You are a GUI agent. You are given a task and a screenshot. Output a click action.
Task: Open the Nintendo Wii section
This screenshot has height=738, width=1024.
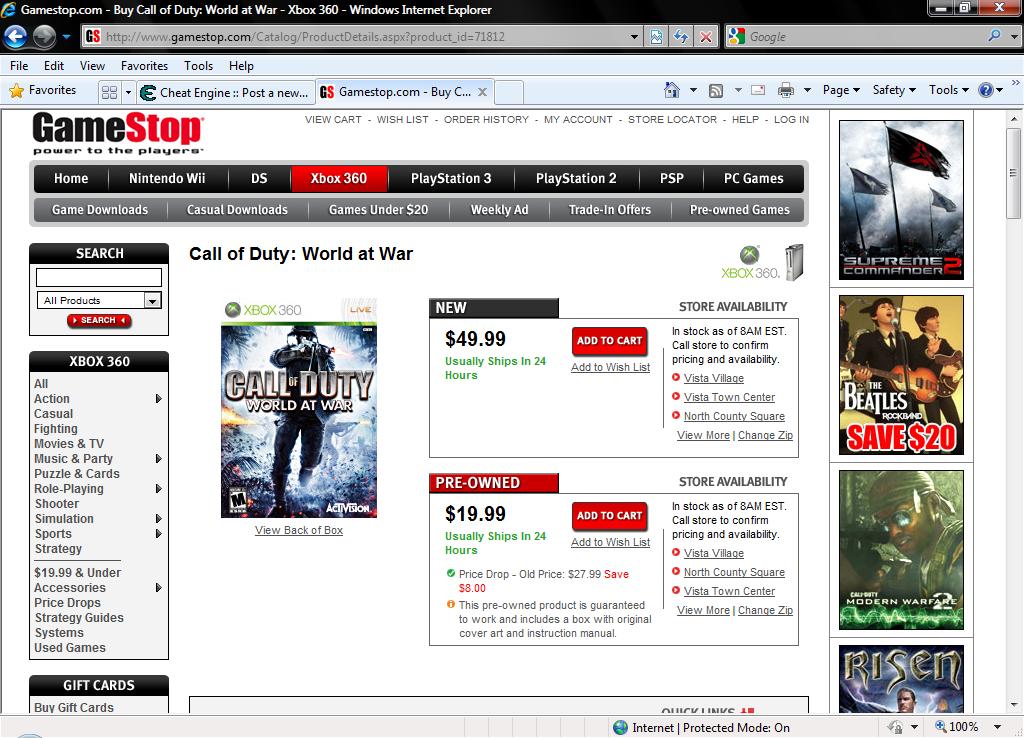coord(167,178)
